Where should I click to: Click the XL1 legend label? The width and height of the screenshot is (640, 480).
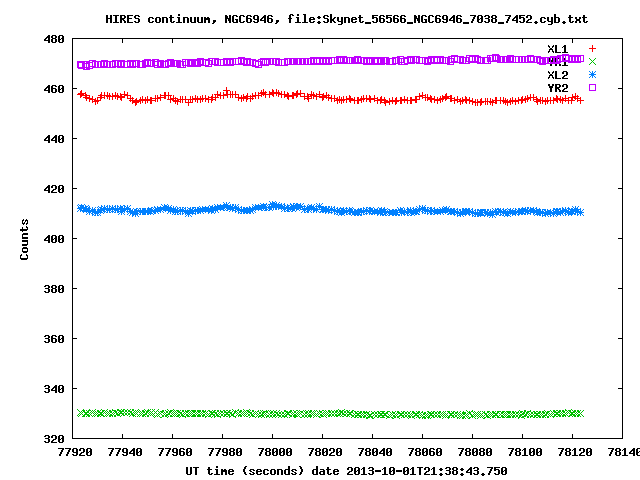[x=558, y=49]
